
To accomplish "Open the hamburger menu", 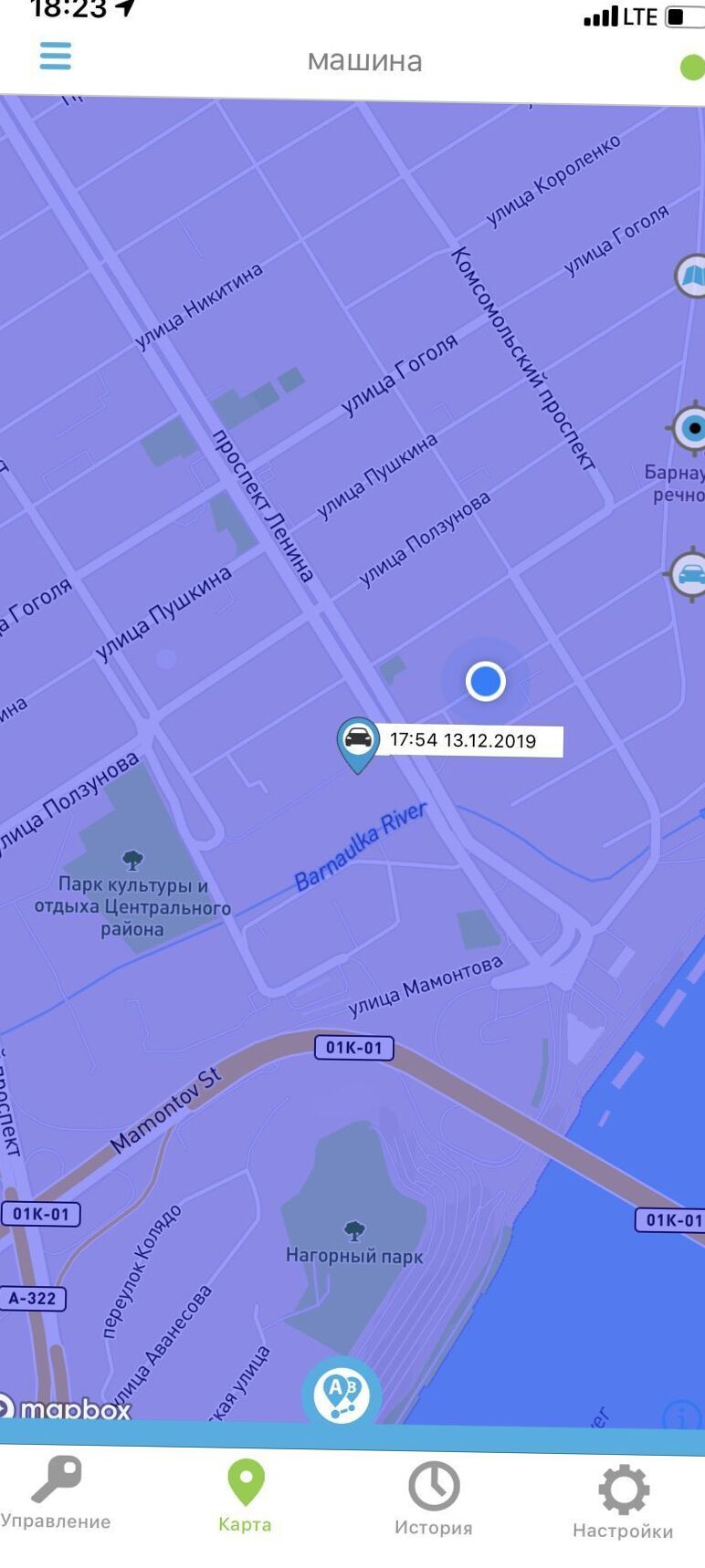I will 55,57.
